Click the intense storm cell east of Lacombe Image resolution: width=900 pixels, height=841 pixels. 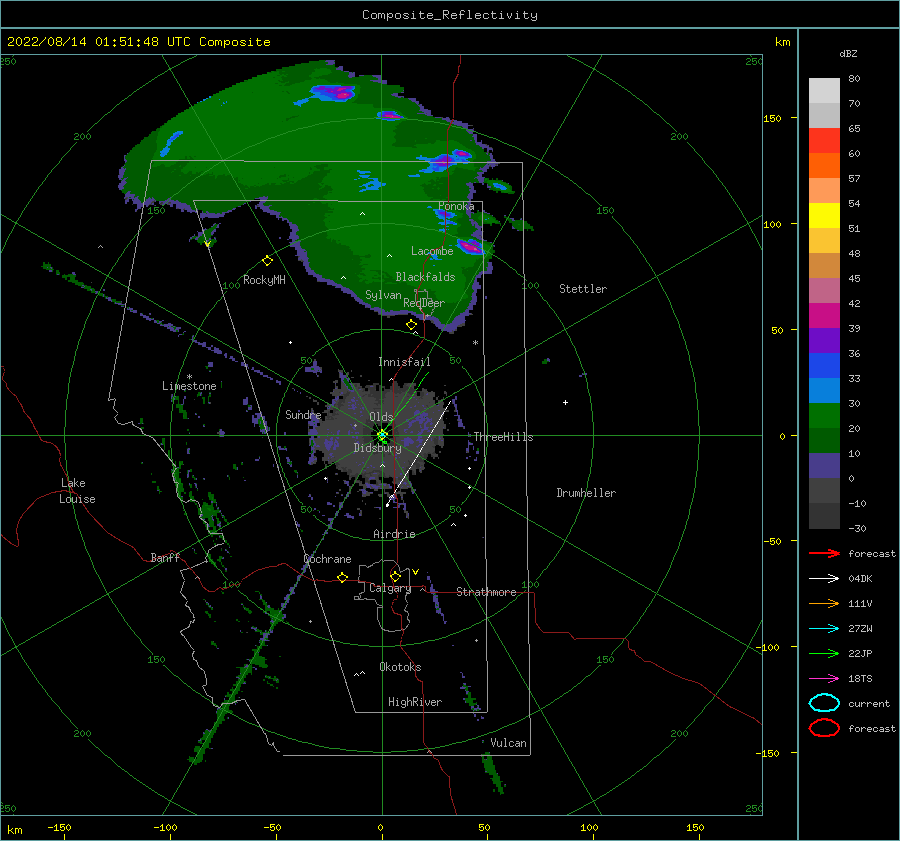(471, 247)
